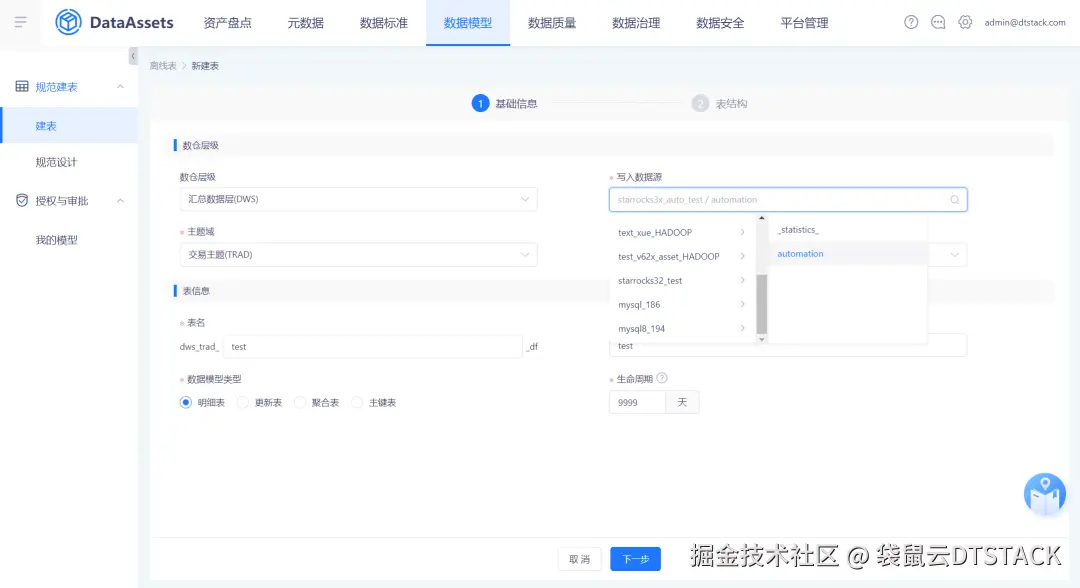Screen dimensions: 1080x588
Task: Select _statistics_ database option
Action: [847, 229]
